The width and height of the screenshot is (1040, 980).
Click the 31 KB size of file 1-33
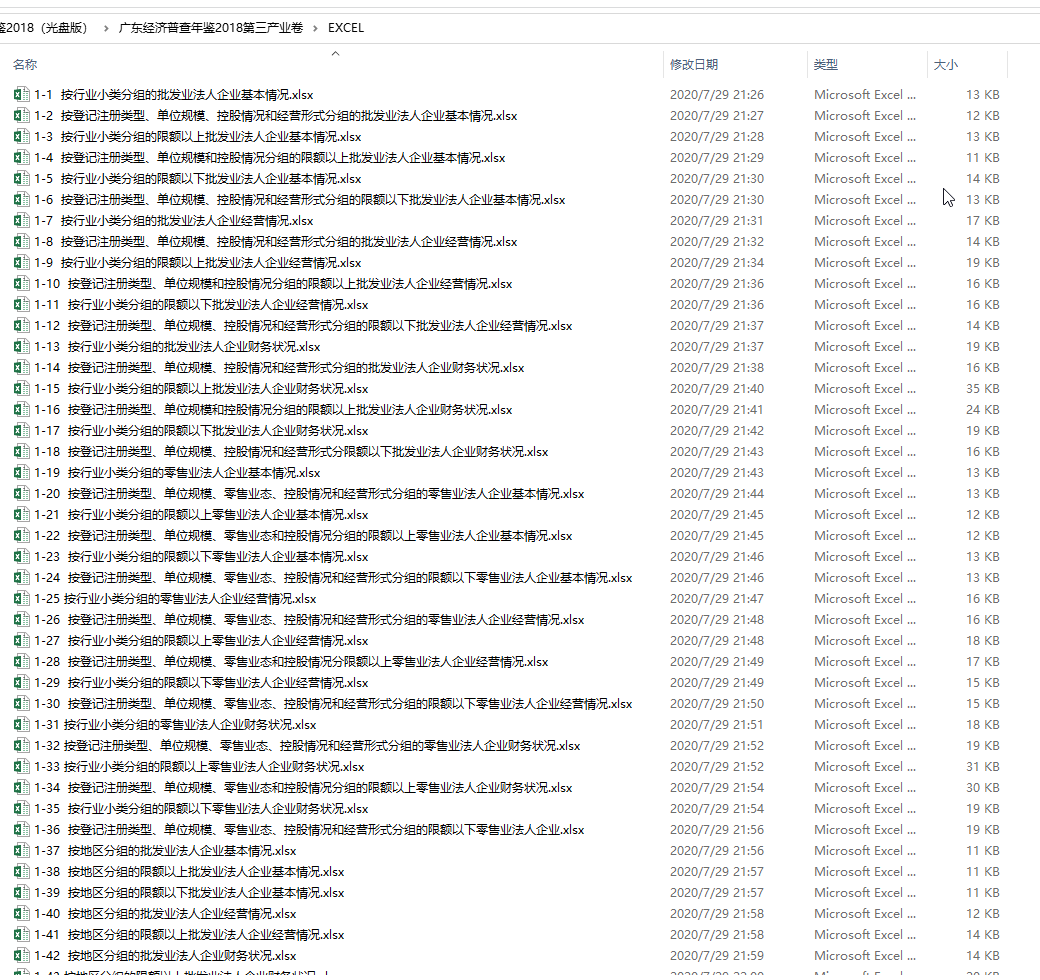tap(982, 766)
